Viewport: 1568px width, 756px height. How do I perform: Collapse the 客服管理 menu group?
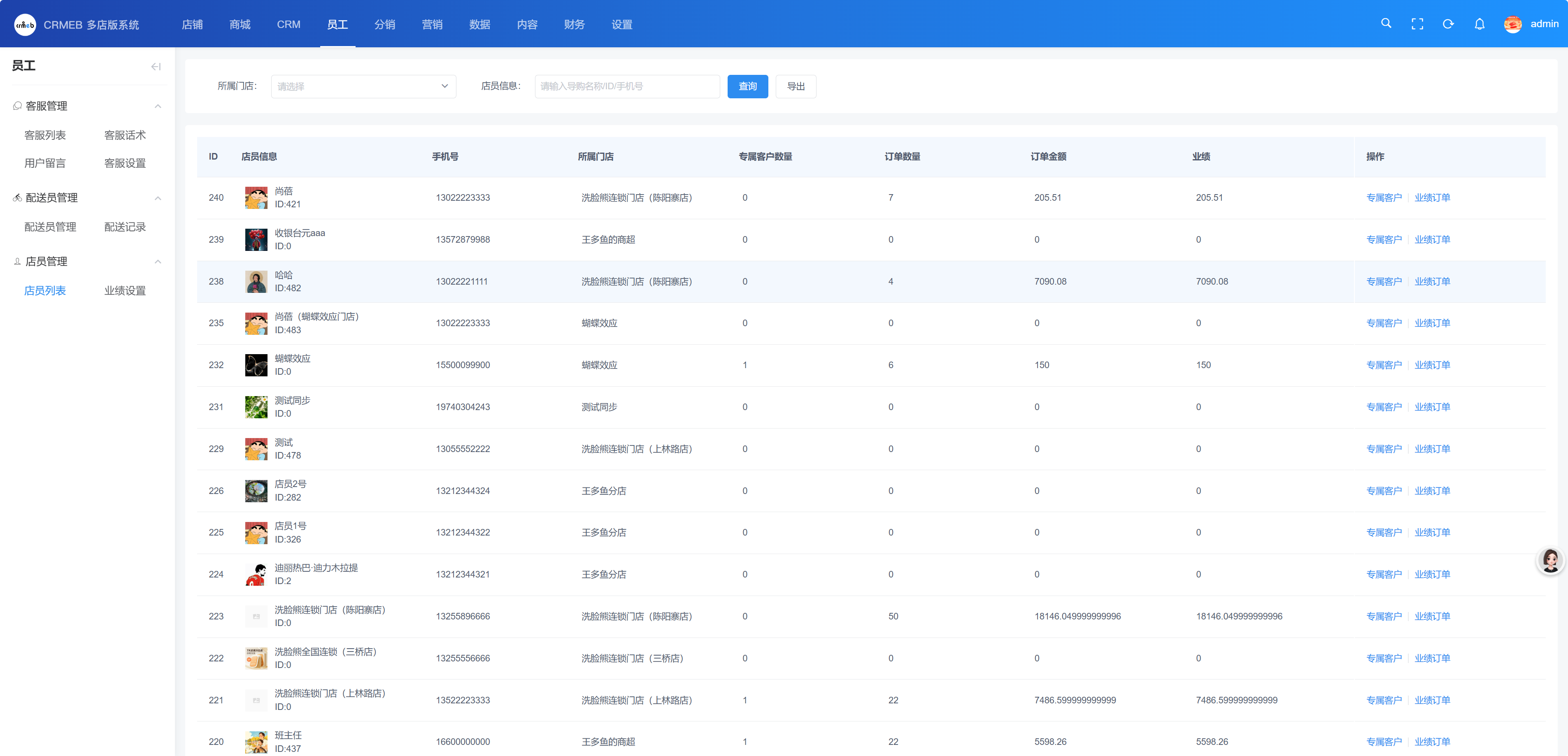pyautogui.click(x=158, y=106)
